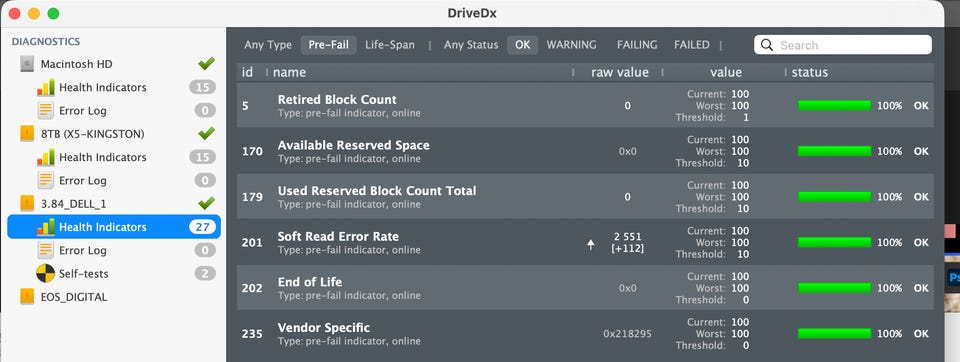Click Soft Read Error Rate green status bar

click(x=834, y=243)
